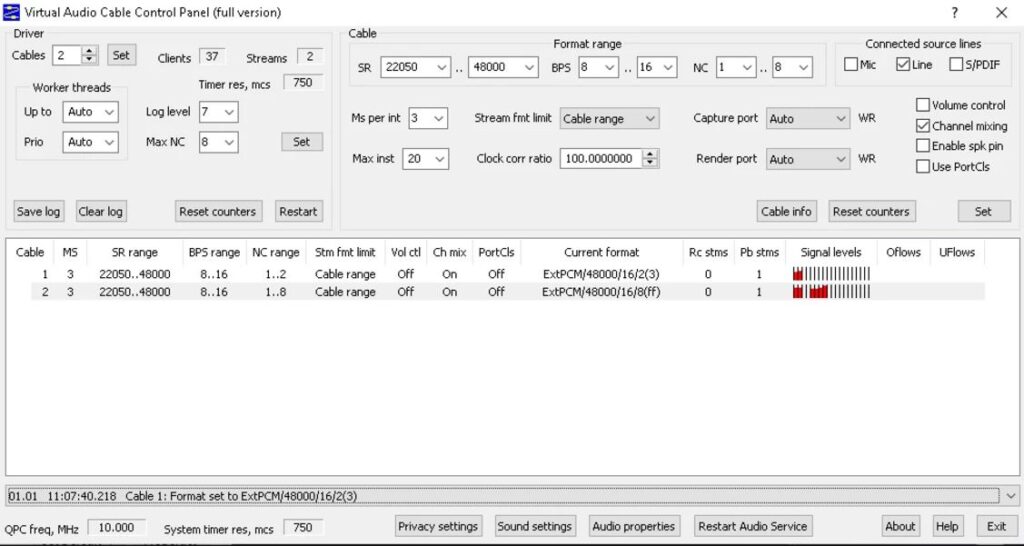Click the signal level meter of cable 2
The height and width of the screenshot is (546, 1024).
coord(831,292)
